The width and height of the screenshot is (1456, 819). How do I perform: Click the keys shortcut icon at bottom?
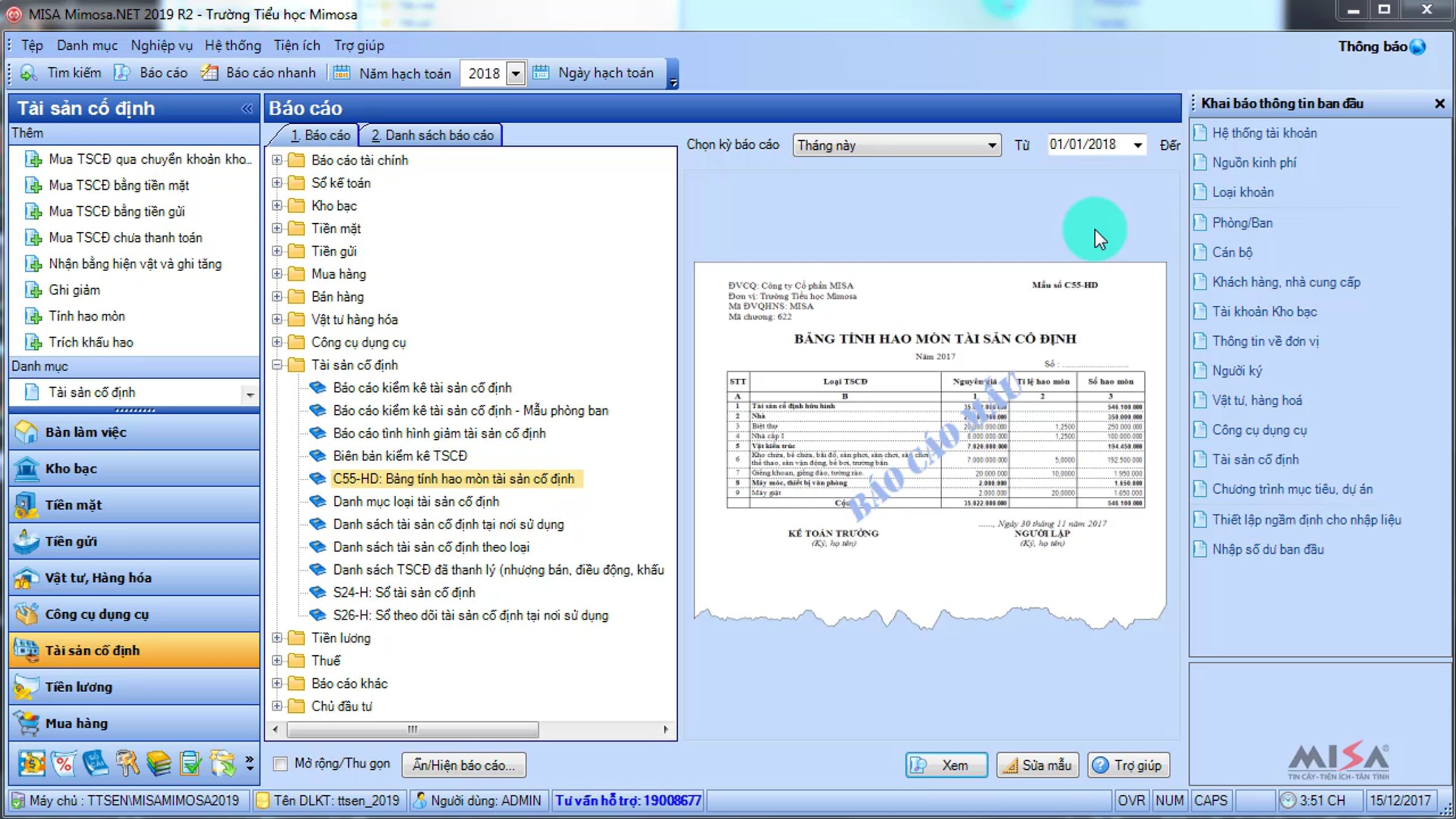127,764
